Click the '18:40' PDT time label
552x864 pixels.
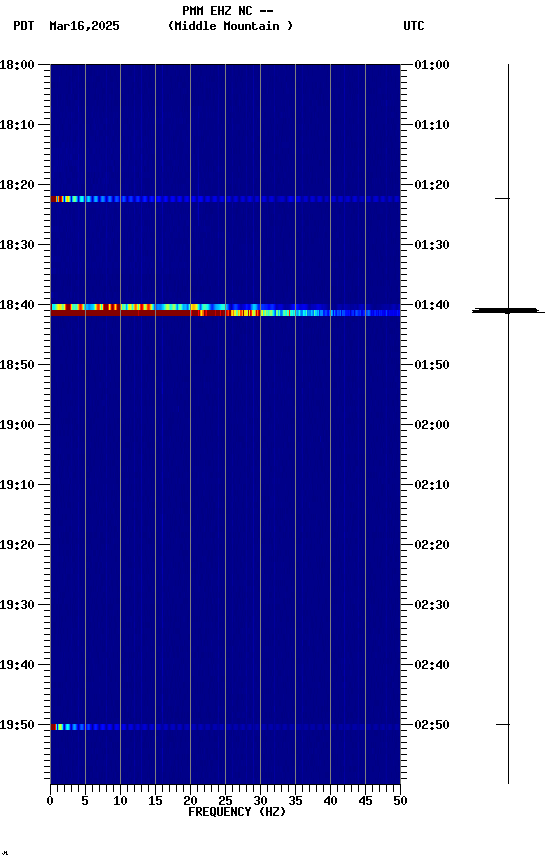17,305
